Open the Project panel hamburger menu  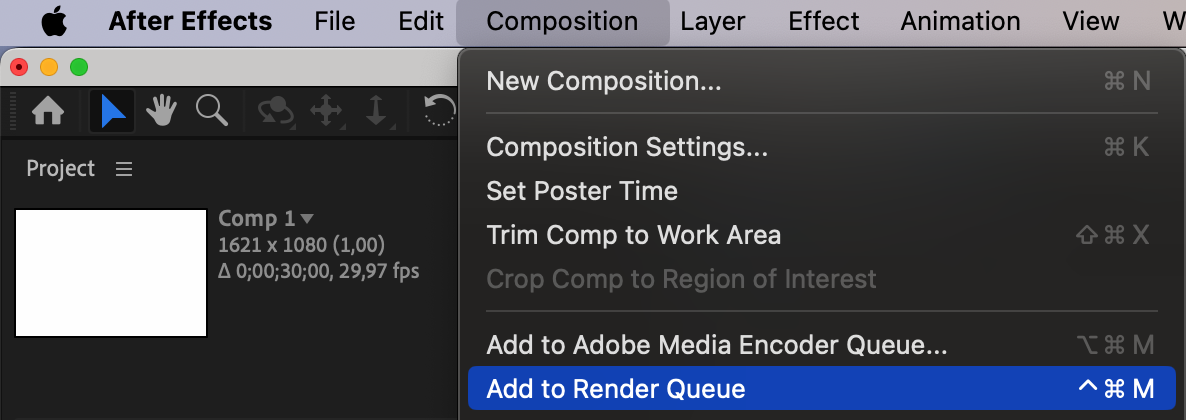[x=124, y=169]
